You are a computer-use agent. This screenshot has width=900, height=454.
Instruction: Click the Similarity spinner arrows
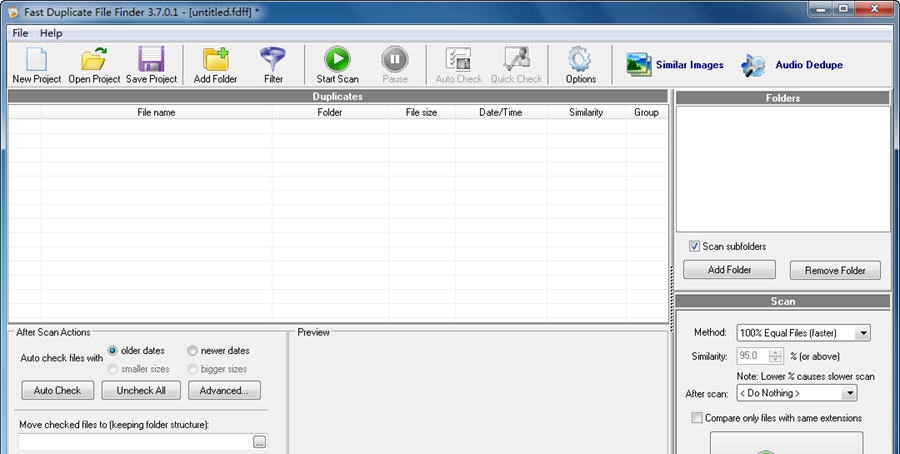(776, 356)
